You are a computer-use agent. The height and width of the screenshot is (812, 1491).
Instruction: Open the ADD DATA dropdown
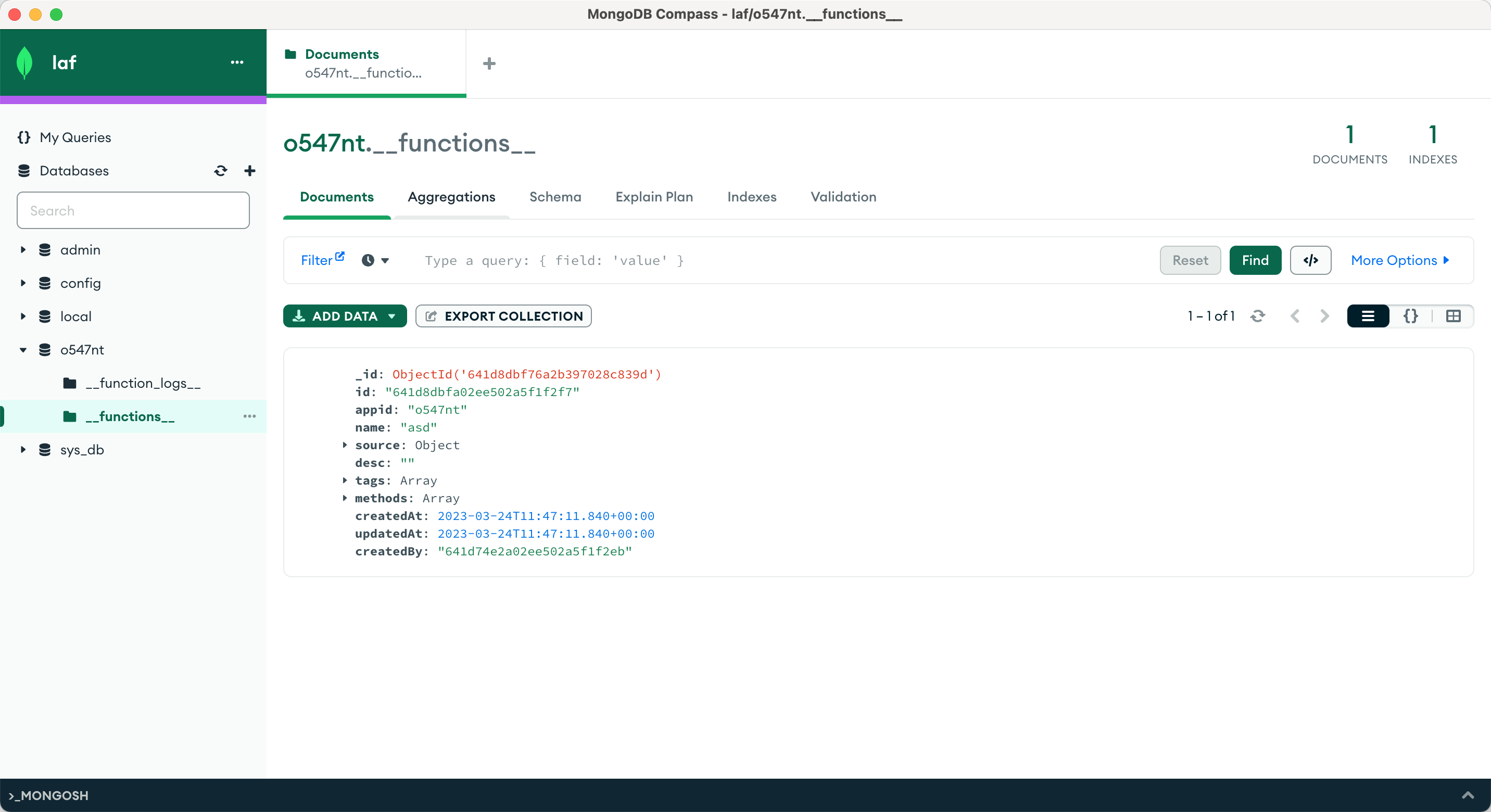(x=345, y=316)
